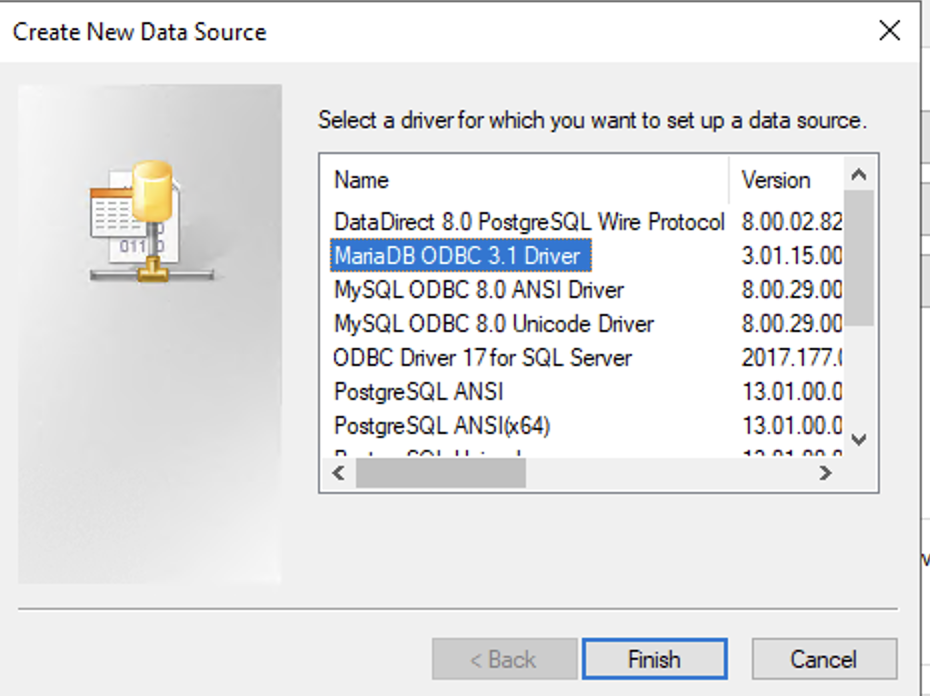Click version 2017.177 of SQL Server driver
The image size is (930, 696).
[x=791, y=358]
